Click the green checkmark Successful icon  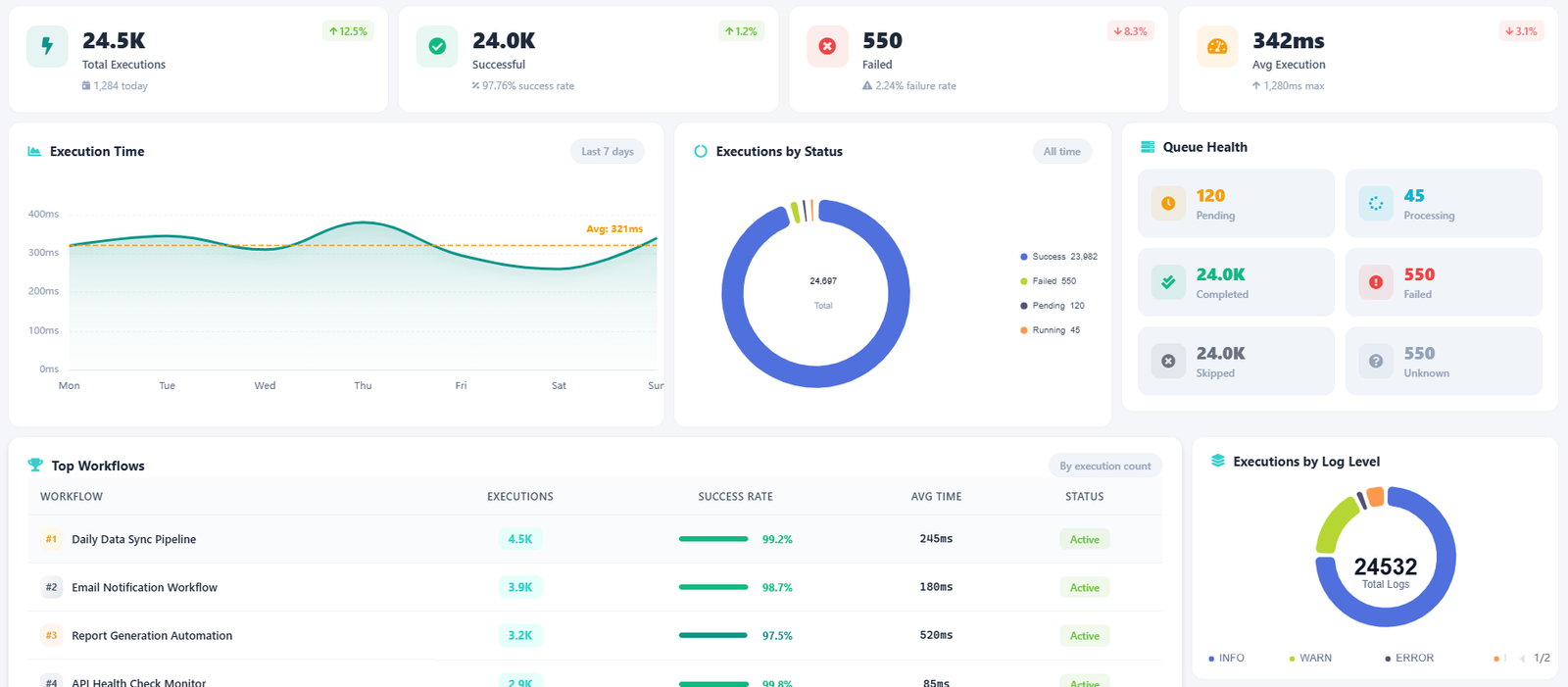pos(437,46)
